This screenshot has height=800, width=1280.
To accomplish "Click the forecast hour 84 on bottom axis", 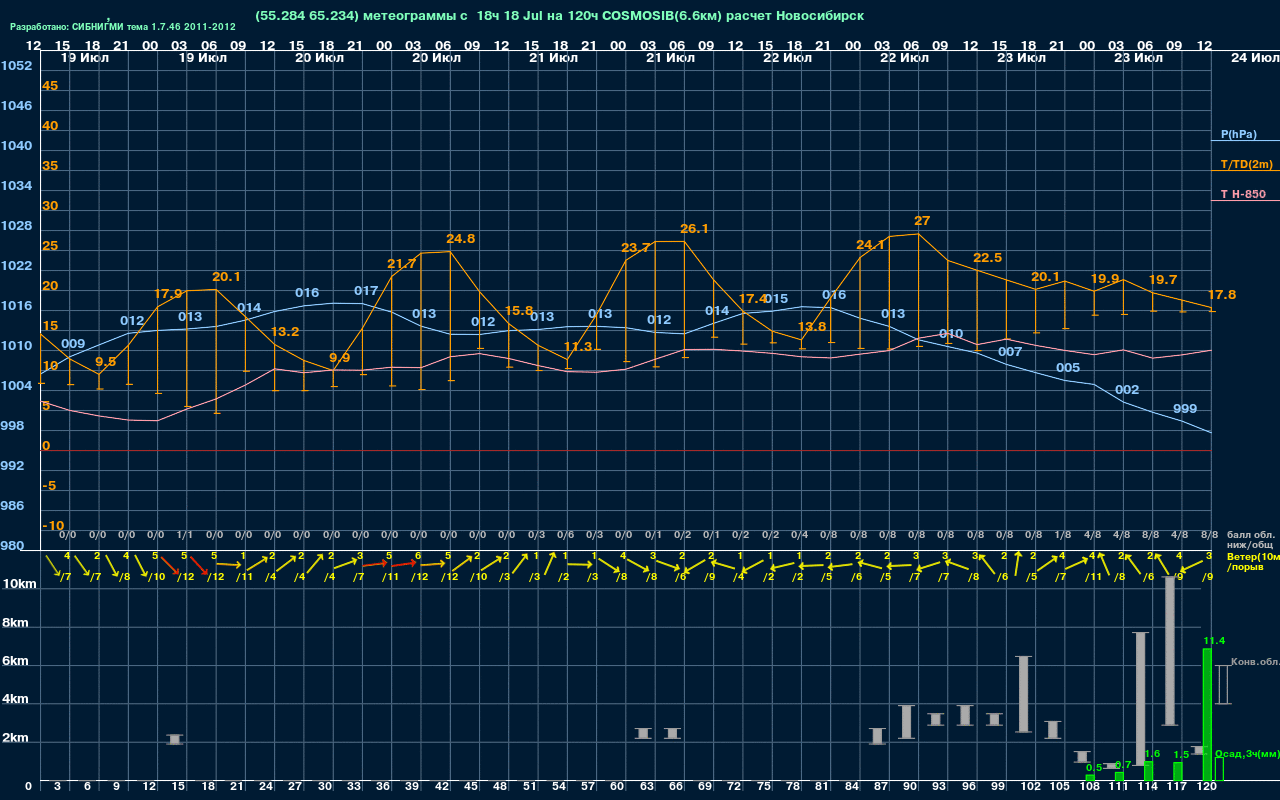I will click(x=852, y=788).
